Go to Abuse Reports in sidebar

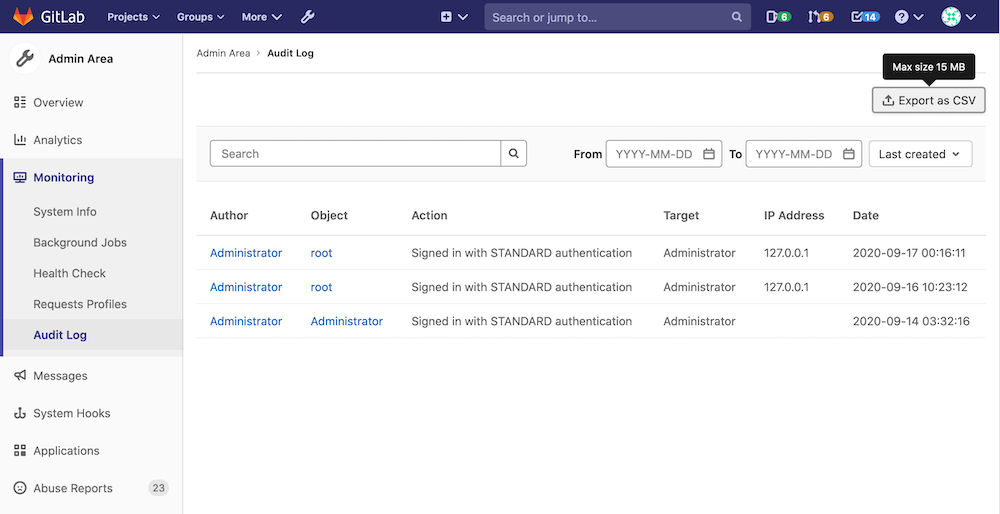coord(73,488)
